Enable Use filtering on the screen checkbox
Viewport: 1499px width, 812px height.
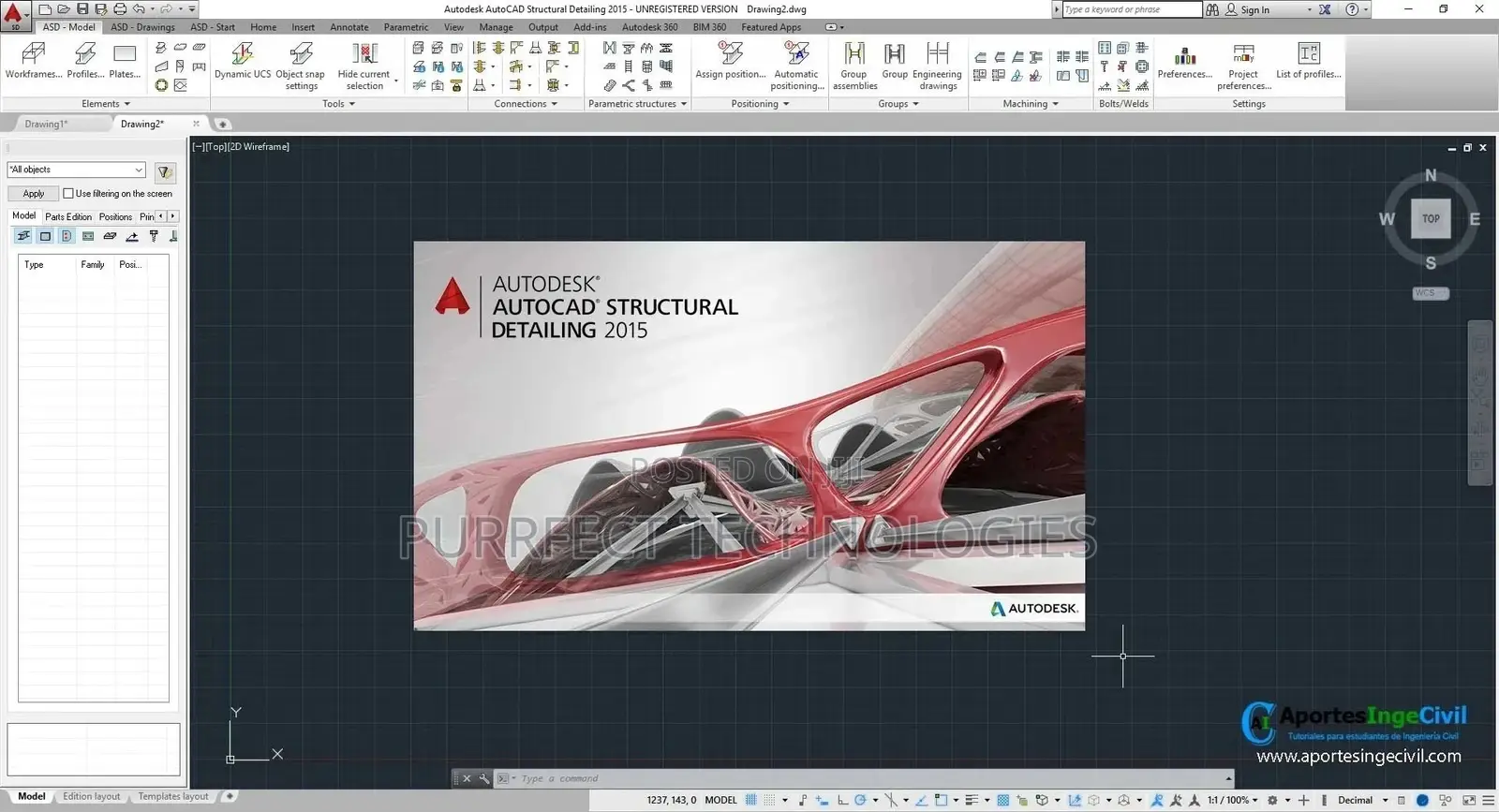click(x=68, y=194)
